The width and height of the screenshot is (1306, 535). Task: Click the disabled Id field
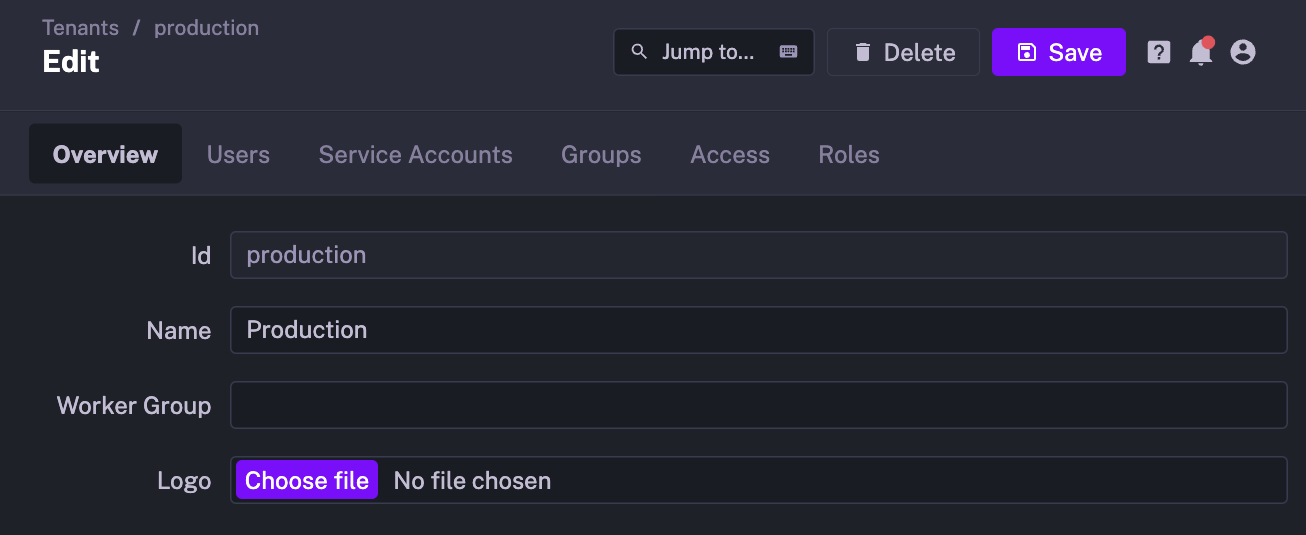tap(758, 255)
